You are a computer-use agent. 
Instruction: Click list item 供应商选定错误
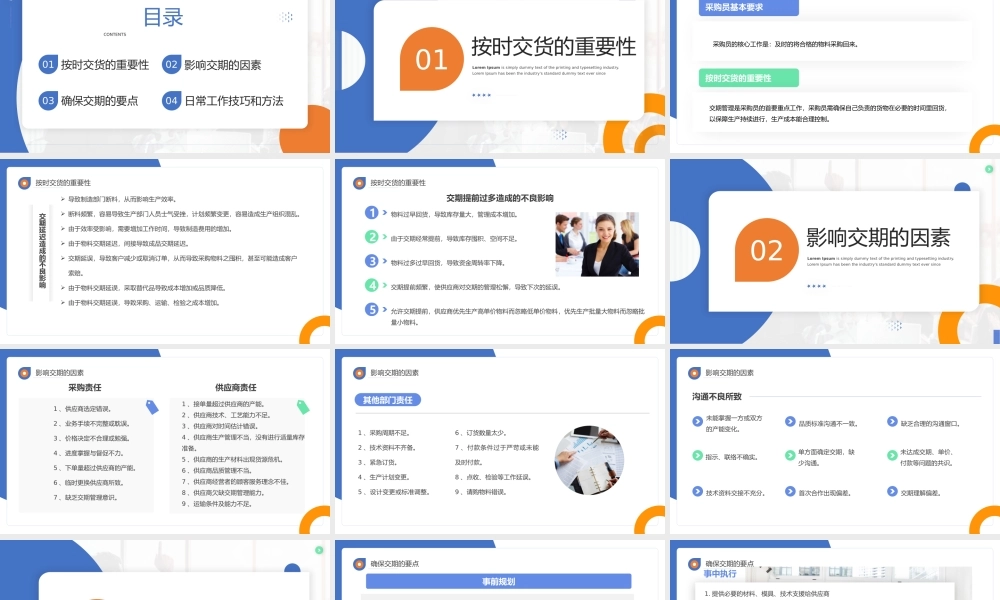coord(82,409)
